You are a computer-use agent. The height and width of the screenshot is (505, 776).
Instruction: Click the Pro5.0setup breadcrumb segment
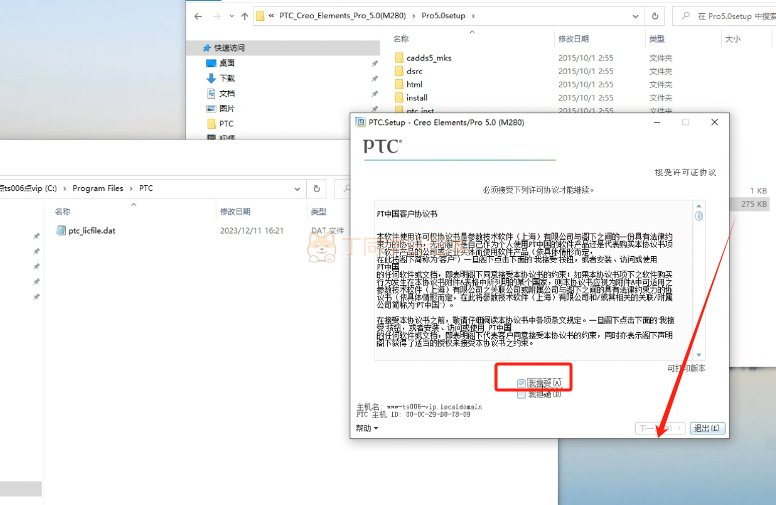click(x=443, y=16)
